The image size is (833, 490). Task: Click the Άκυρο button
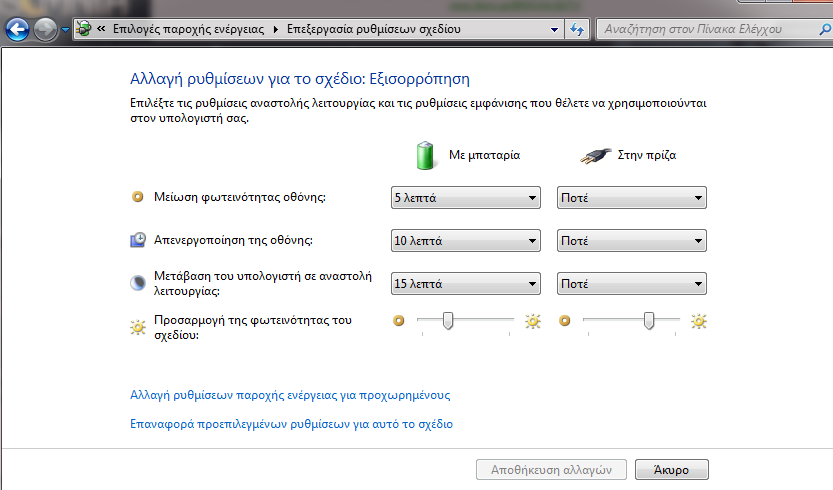[x=672, y=470]
